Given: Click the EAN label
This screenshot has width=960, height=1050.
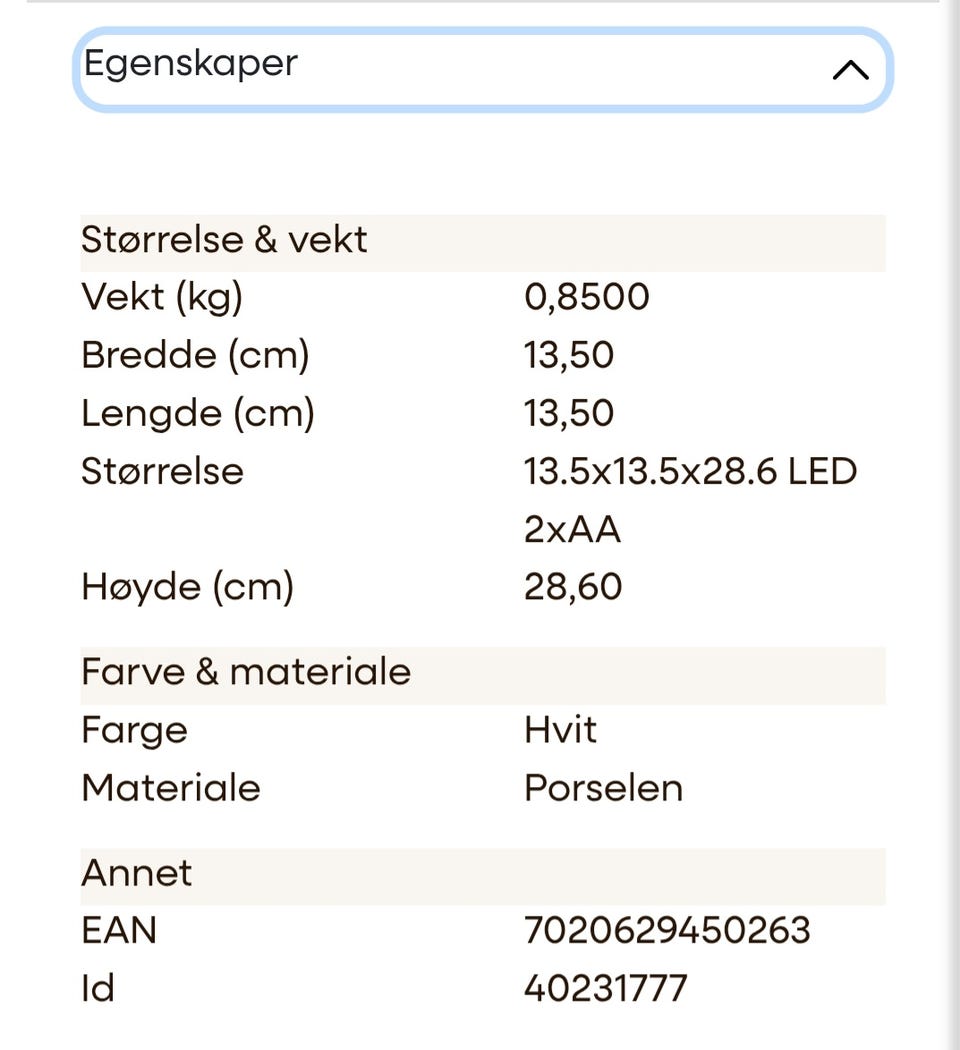Looking at the screenshot, I should 119,931.
